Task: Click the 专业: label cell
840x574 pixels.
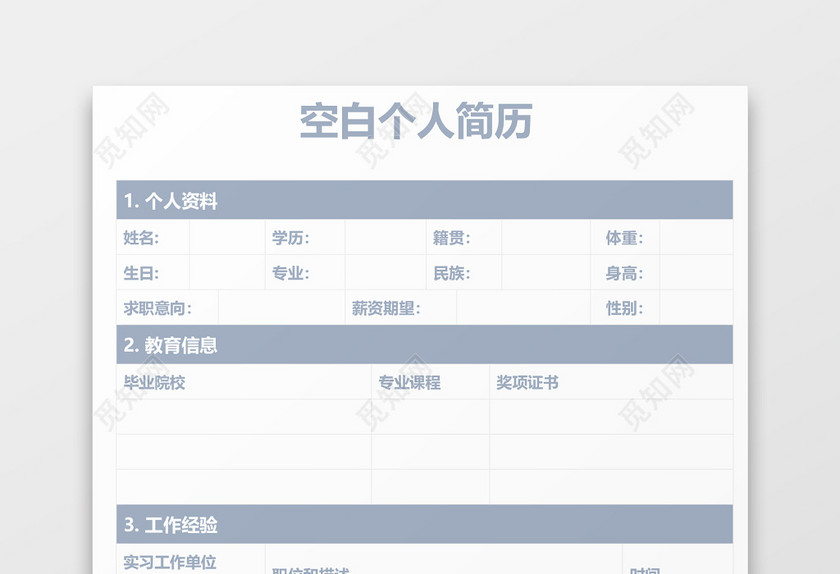Action: click(305, 272)
